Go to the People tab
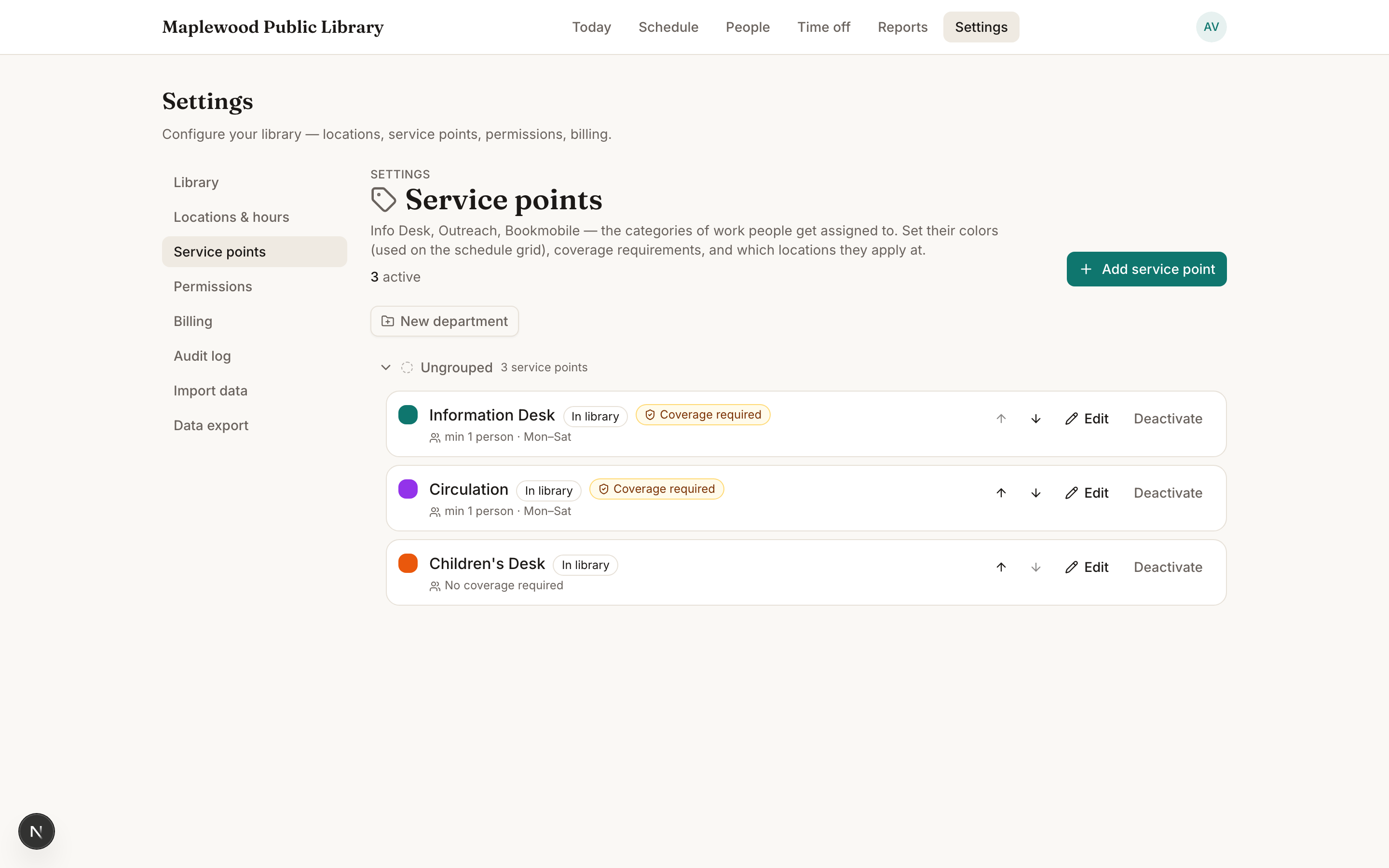 (747, 27)
